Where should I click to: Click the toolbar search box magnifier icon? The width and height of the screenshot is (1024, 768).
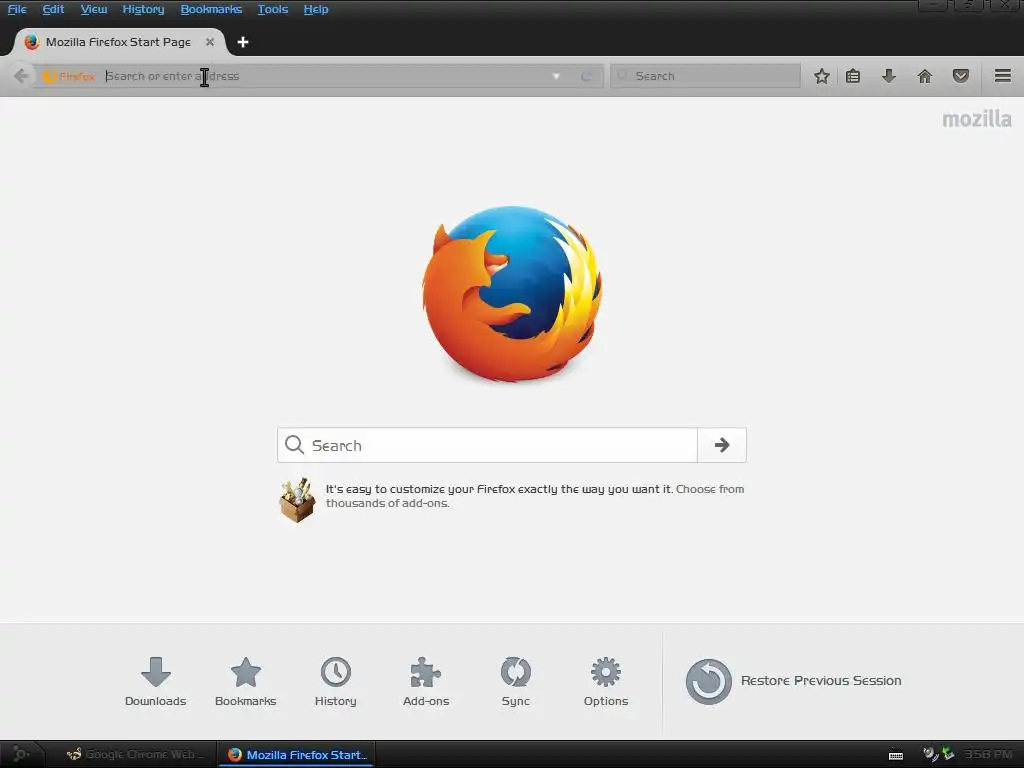[623, 76]
